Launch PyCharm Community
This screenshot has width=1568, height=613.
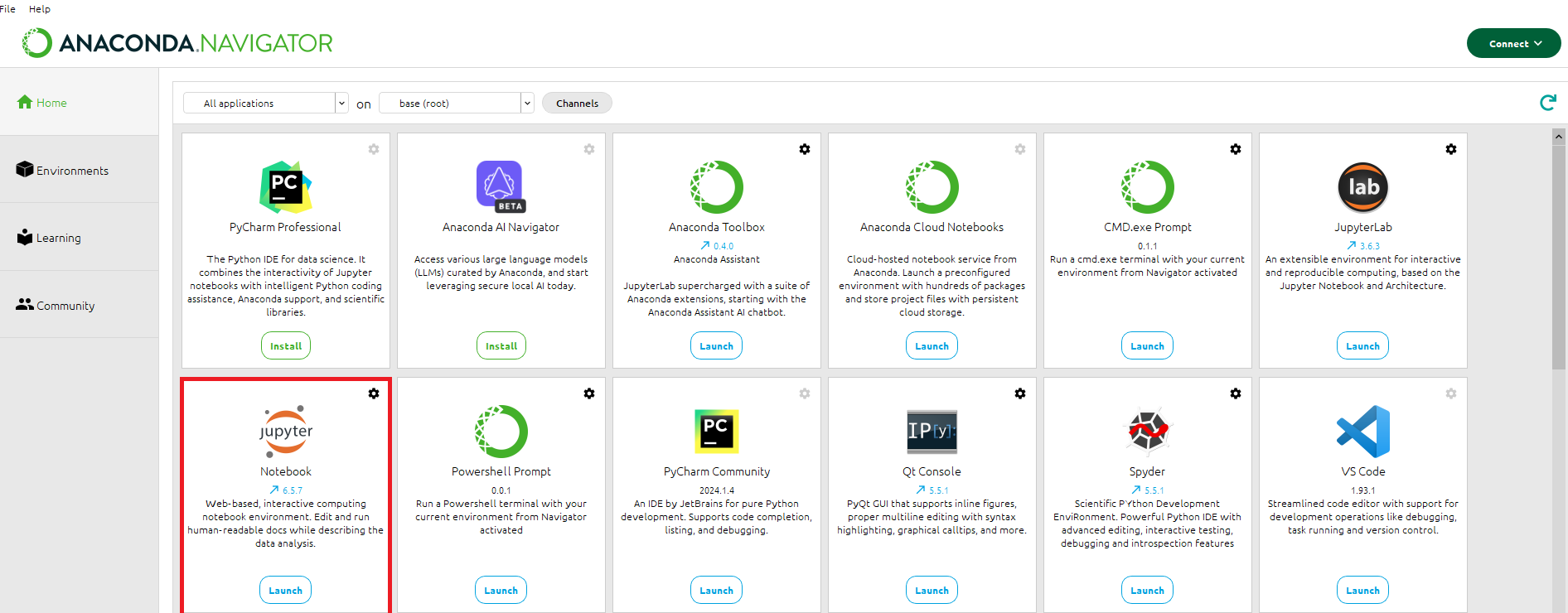717,590
